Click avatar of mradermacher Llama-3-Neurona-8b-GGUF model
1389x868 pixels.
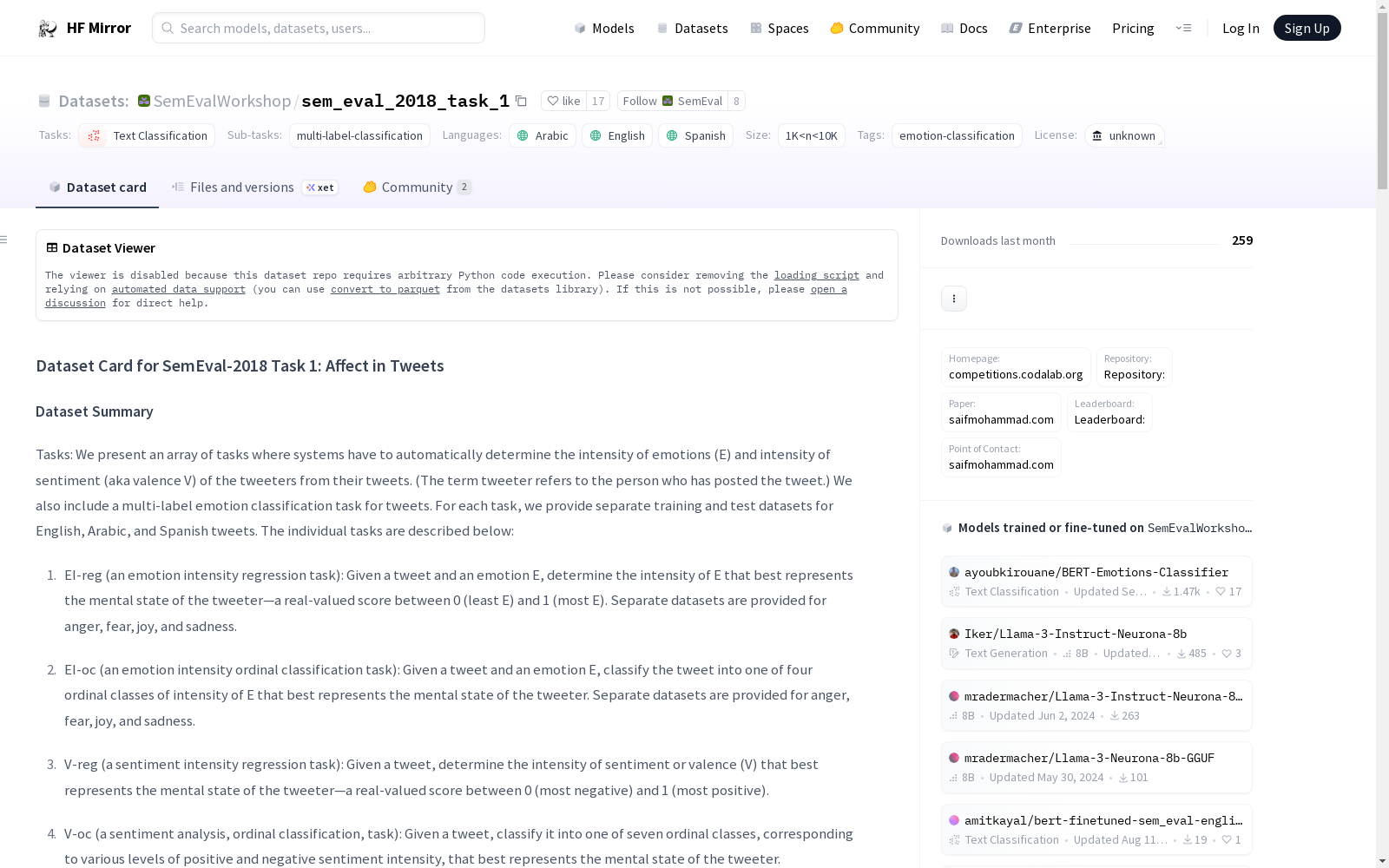pyautogui.click(x=954, y=758)
